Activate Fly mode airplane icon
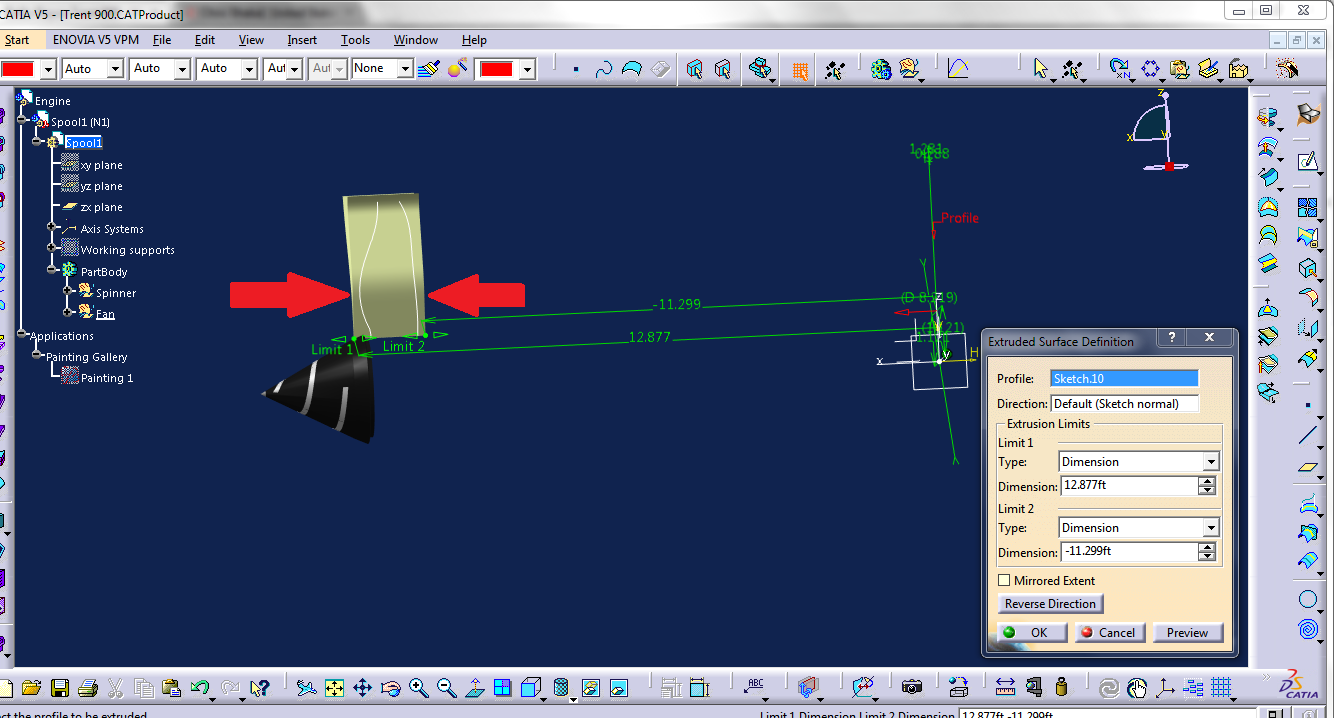The image size is (1334, 718). (x=306, y=688)
